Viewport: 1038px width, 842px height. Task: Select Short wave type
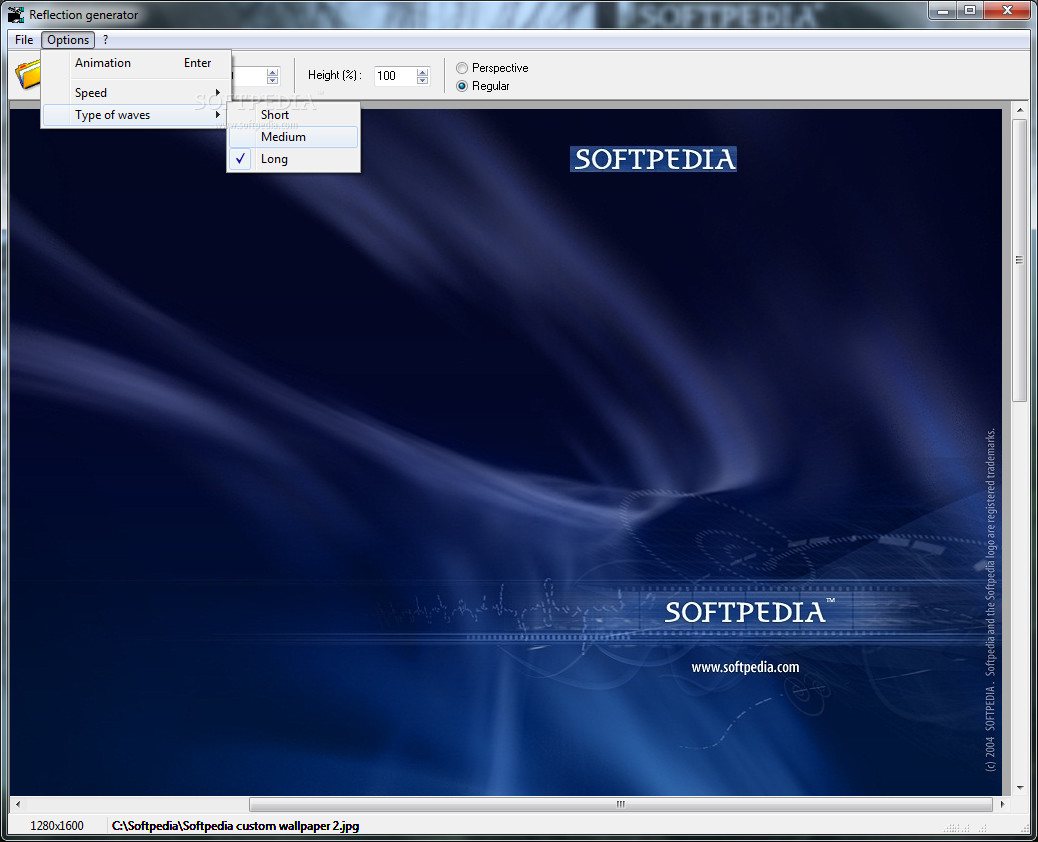(x=293, y=115)
